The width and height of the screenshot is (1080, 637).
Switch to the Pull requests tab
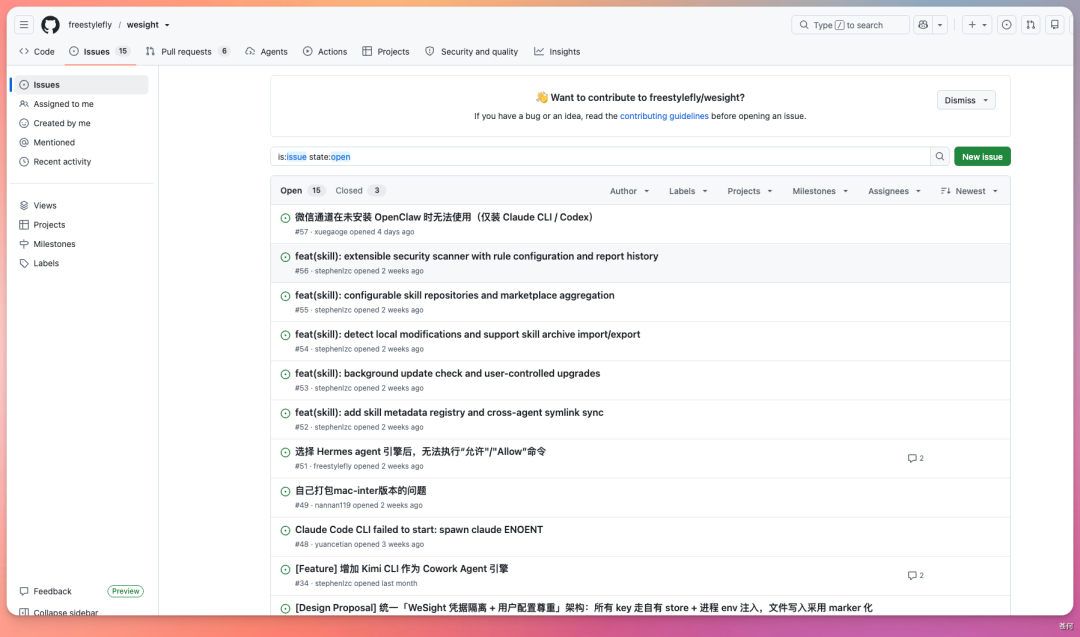point(187,52)
